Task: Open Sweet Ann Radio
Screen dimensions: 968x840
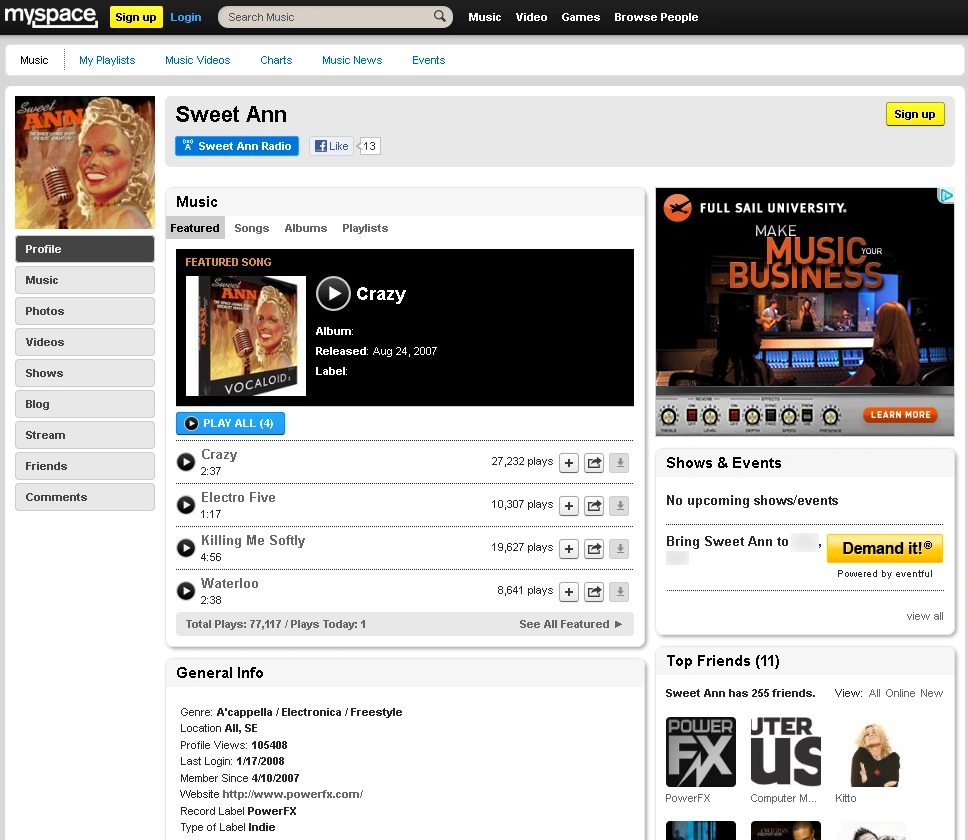Action: (237, 146)
